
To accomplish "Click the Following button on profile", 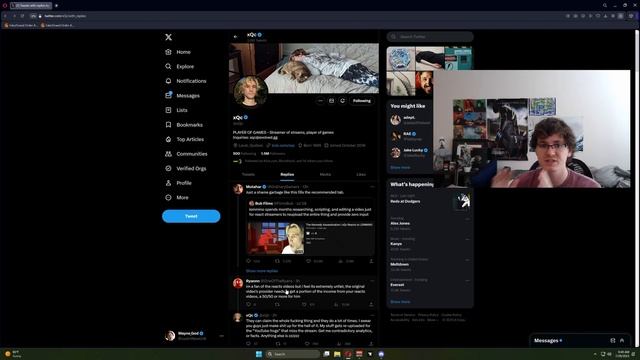I will (x=362, y=101).
